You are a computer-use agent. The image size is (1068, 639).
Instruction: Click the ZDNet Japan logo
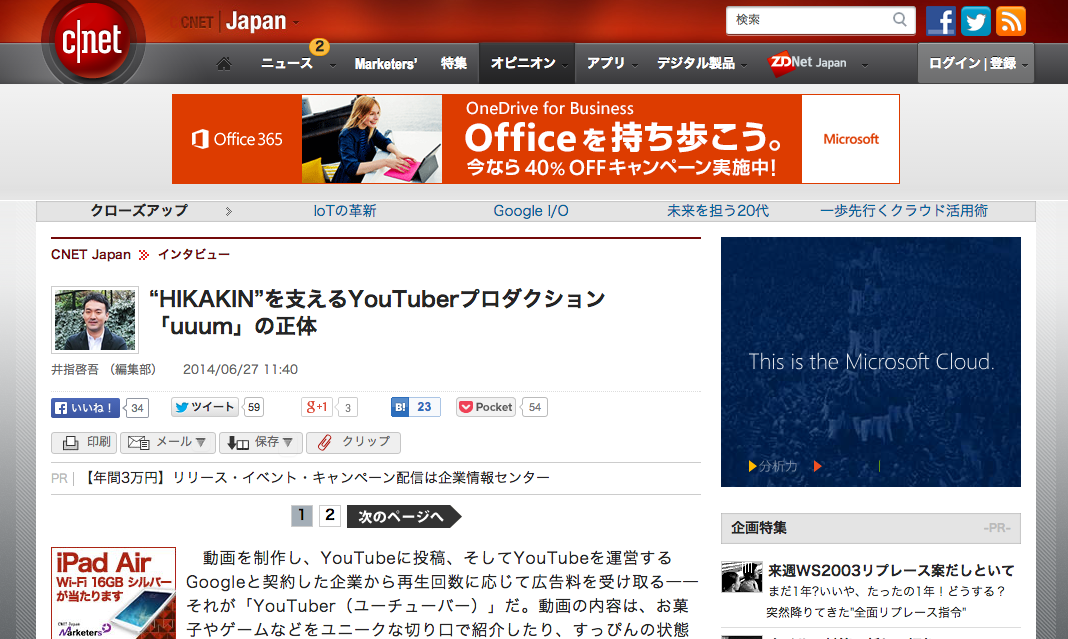808,63
